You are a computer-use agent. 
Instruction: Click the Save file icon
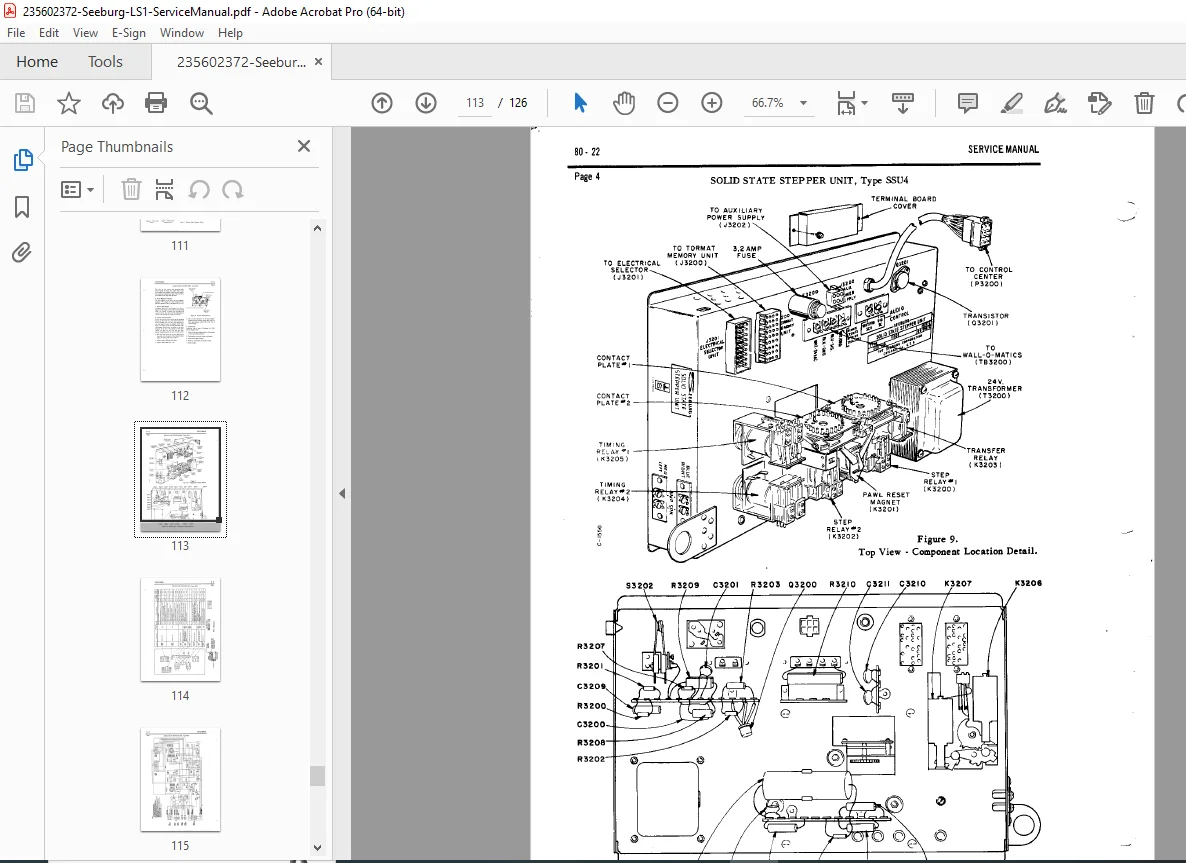coord(25,103)
